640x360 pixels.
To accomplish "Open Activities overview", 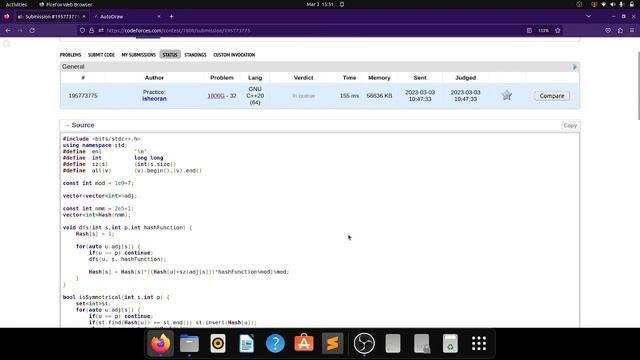I will pos(16,4).
